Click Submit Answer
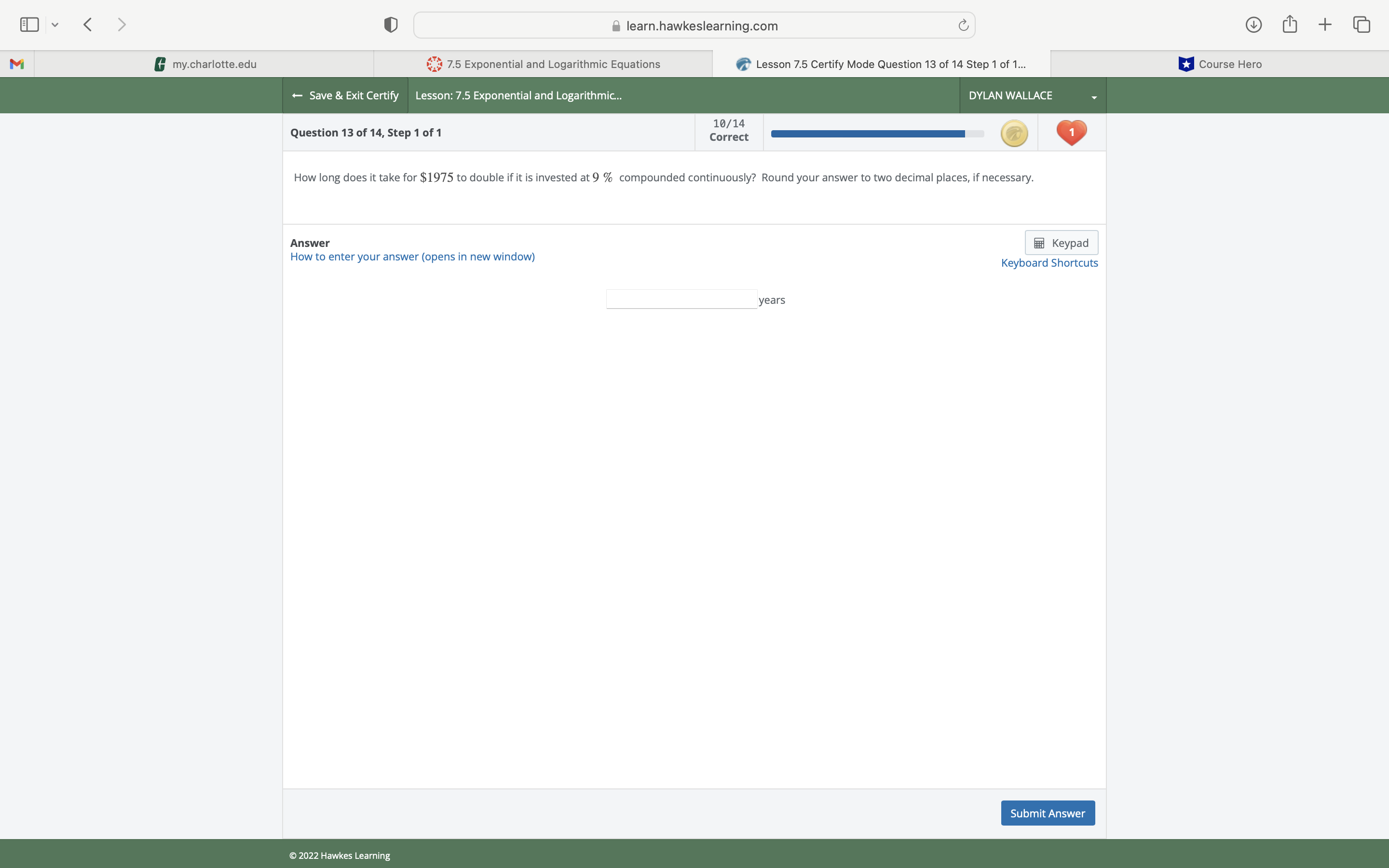1389x868 pixels. (x=1047, y=813)
